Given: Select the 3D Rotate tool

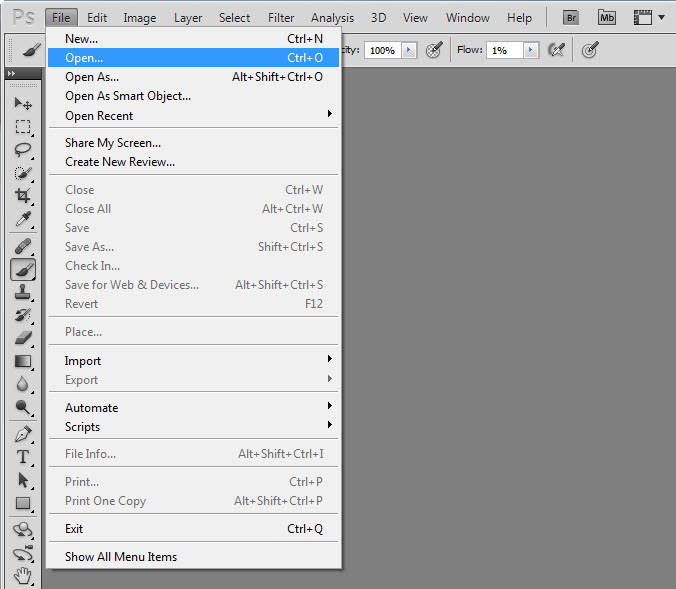Looking at the screenshot, I should (x=23, y=530).
